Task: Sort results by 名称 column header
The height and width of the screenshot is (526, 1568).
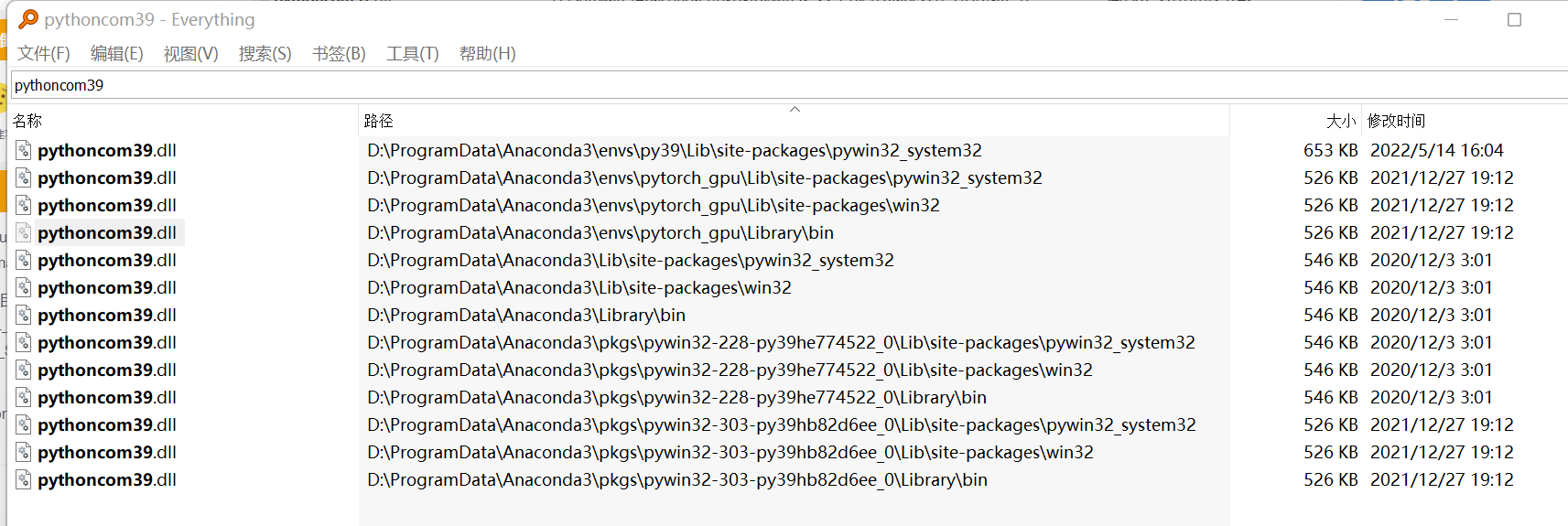Action: pyautogui.click(x=183, y=121)
